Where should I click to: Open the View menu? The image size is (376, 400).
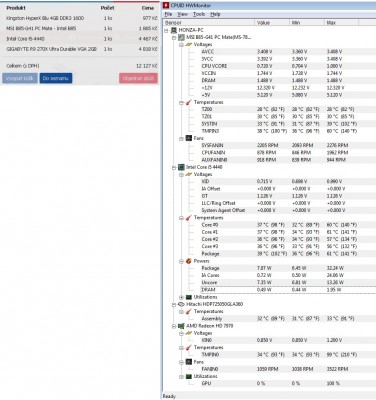[x=182, y=14]
